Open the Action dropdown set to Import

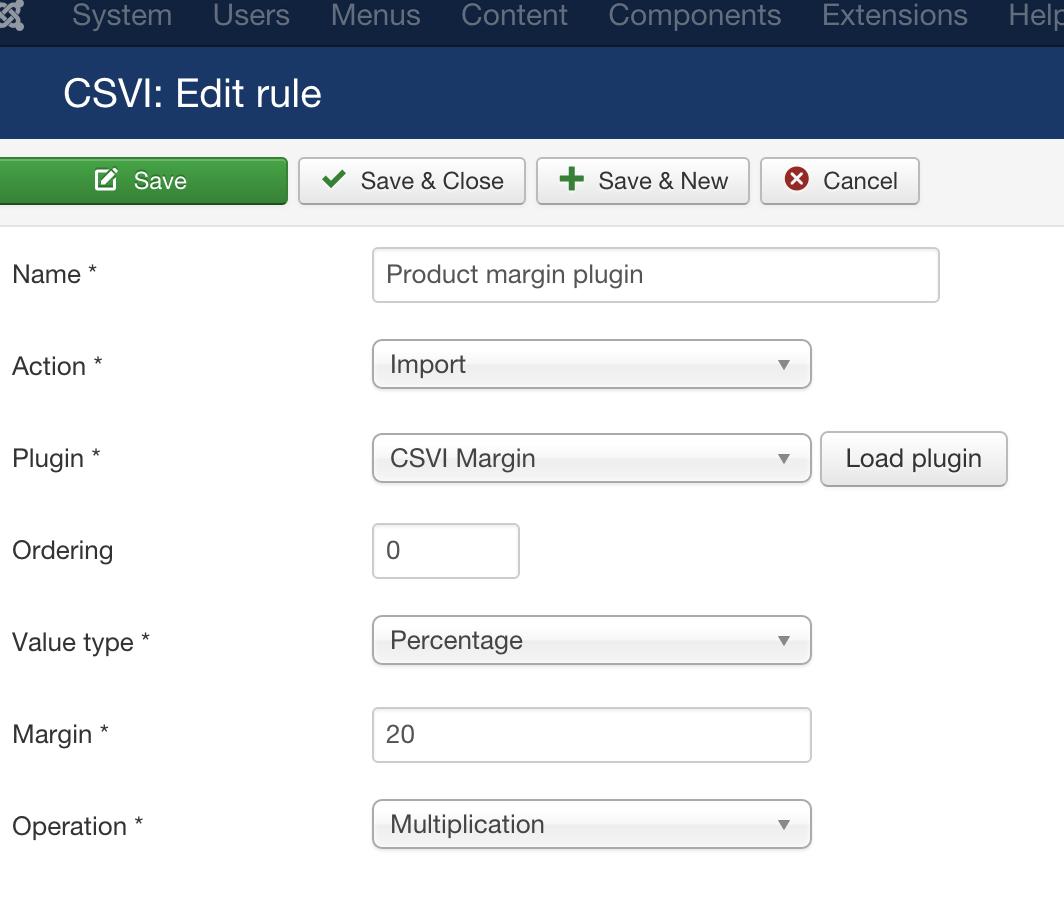tap(592, 364)
